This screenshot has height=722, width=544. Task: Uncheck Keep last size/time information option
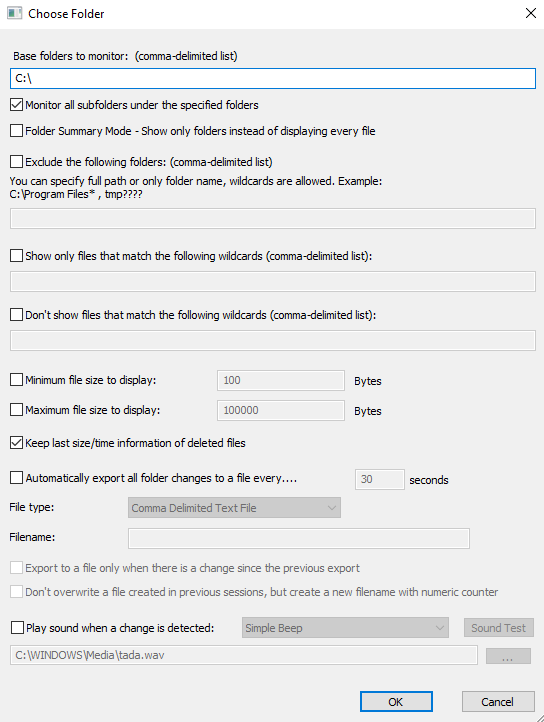tap(17, 443)
